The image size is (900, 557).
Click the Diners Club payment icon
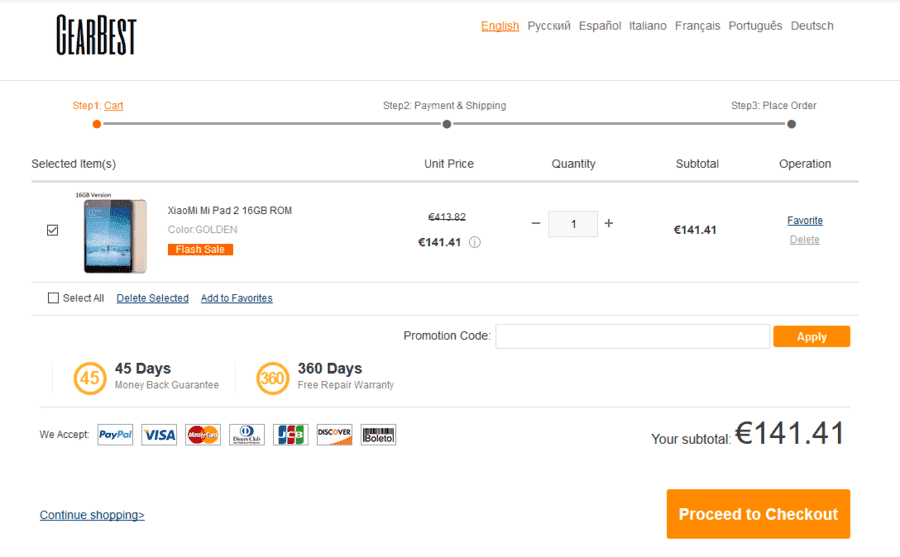(247, 435)
